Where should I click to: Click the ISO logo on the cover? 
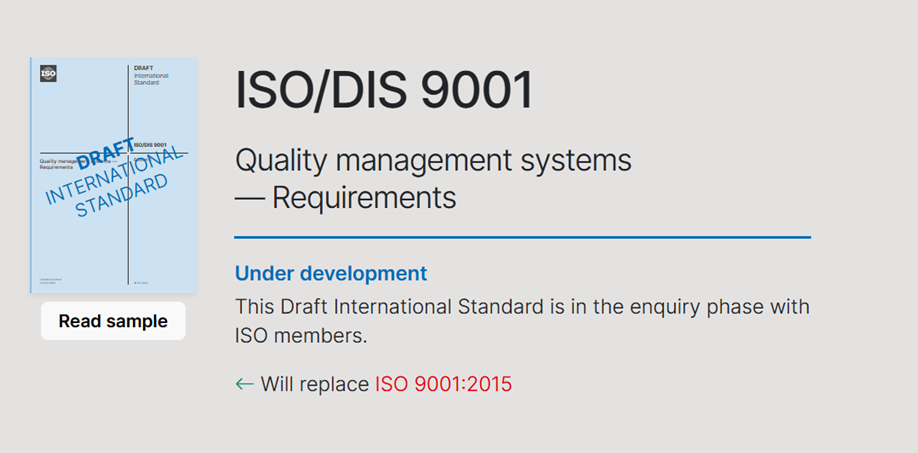(48, 74)
